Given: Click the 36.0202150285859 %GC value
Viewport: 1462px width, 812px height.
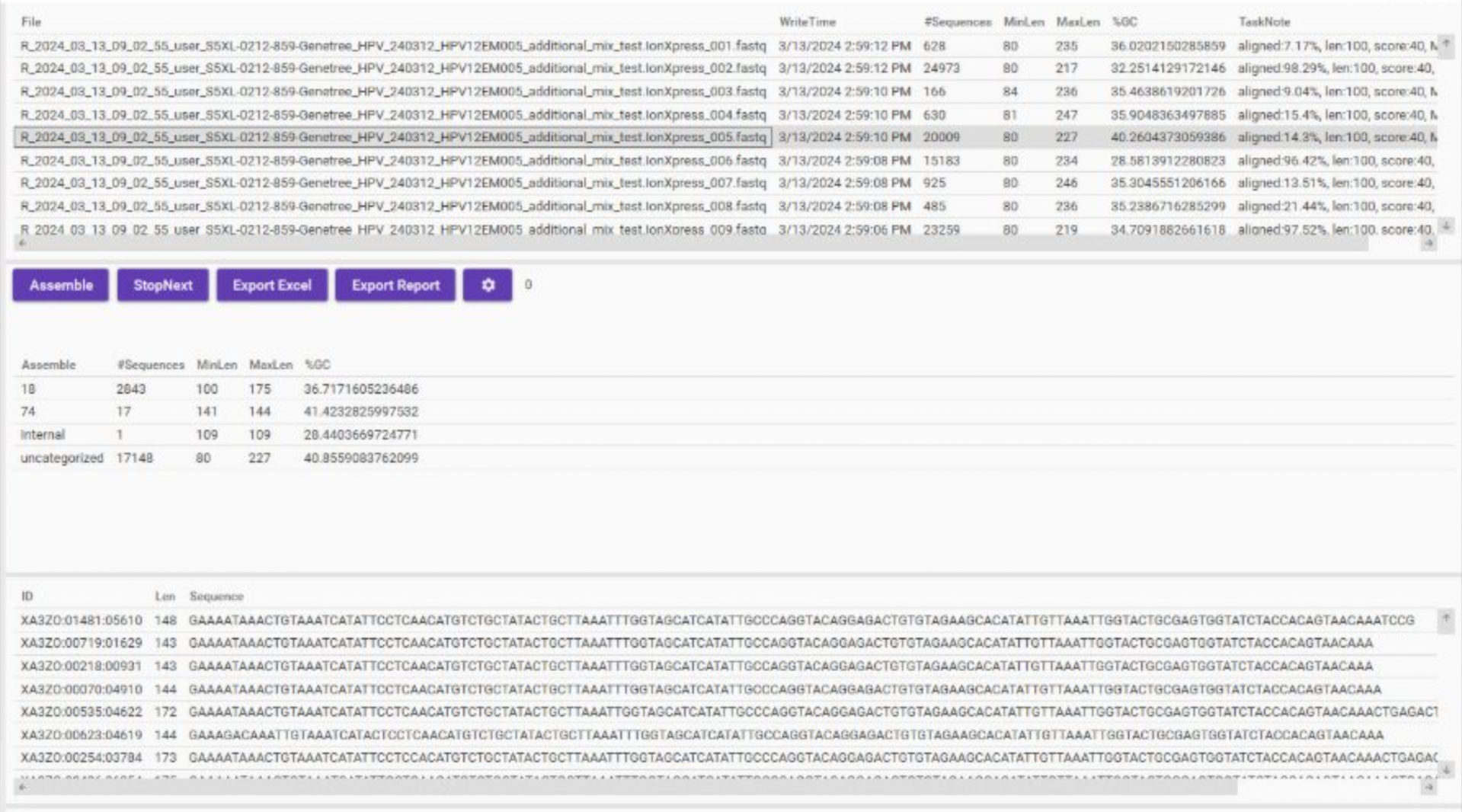Looking at the screenshot, I should (x=1168, y=46).
